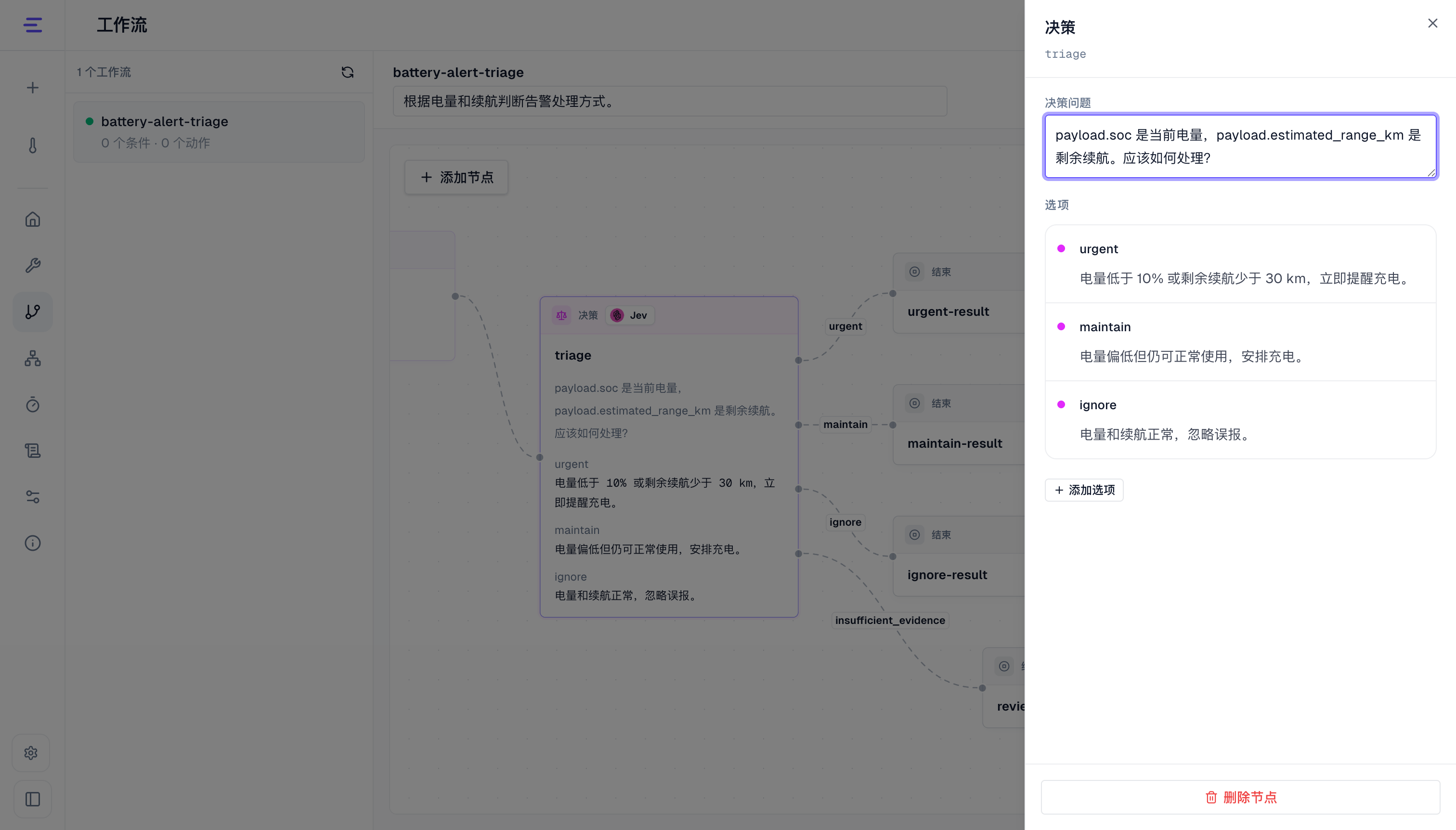Select the workflow branch icon in the sidebar
The height and width of the screenshot is (830, 1456).
pyautogui.click(x=32, y=312)
